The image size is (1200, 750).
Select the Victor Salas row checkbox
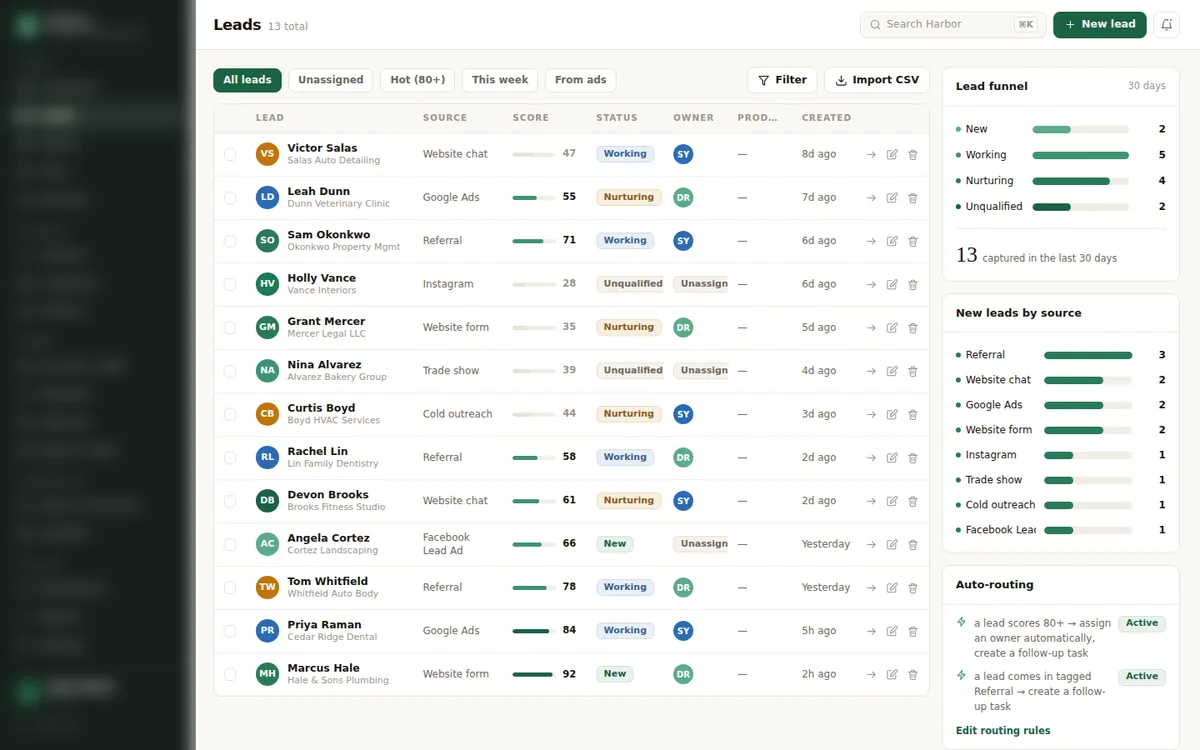click(230, 155)
